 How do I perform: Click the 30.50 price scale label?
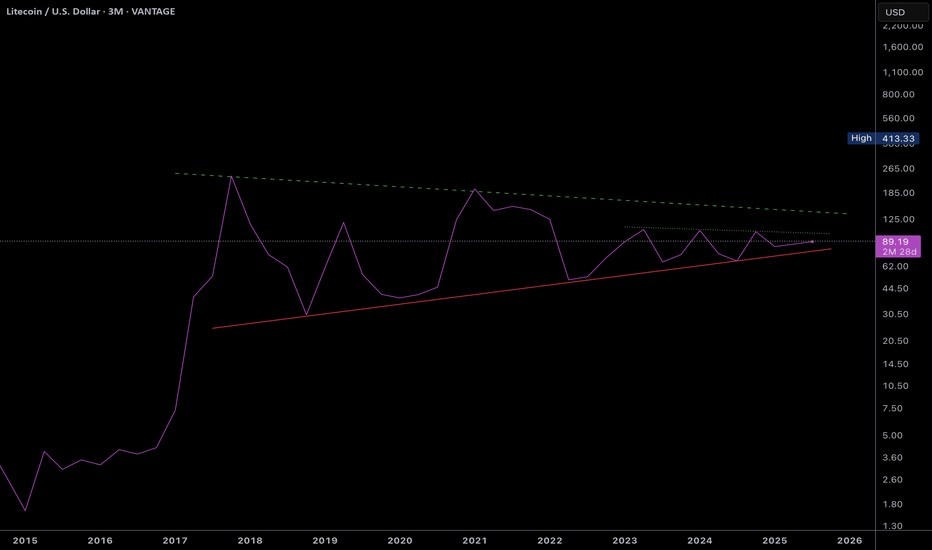[895, 314]
